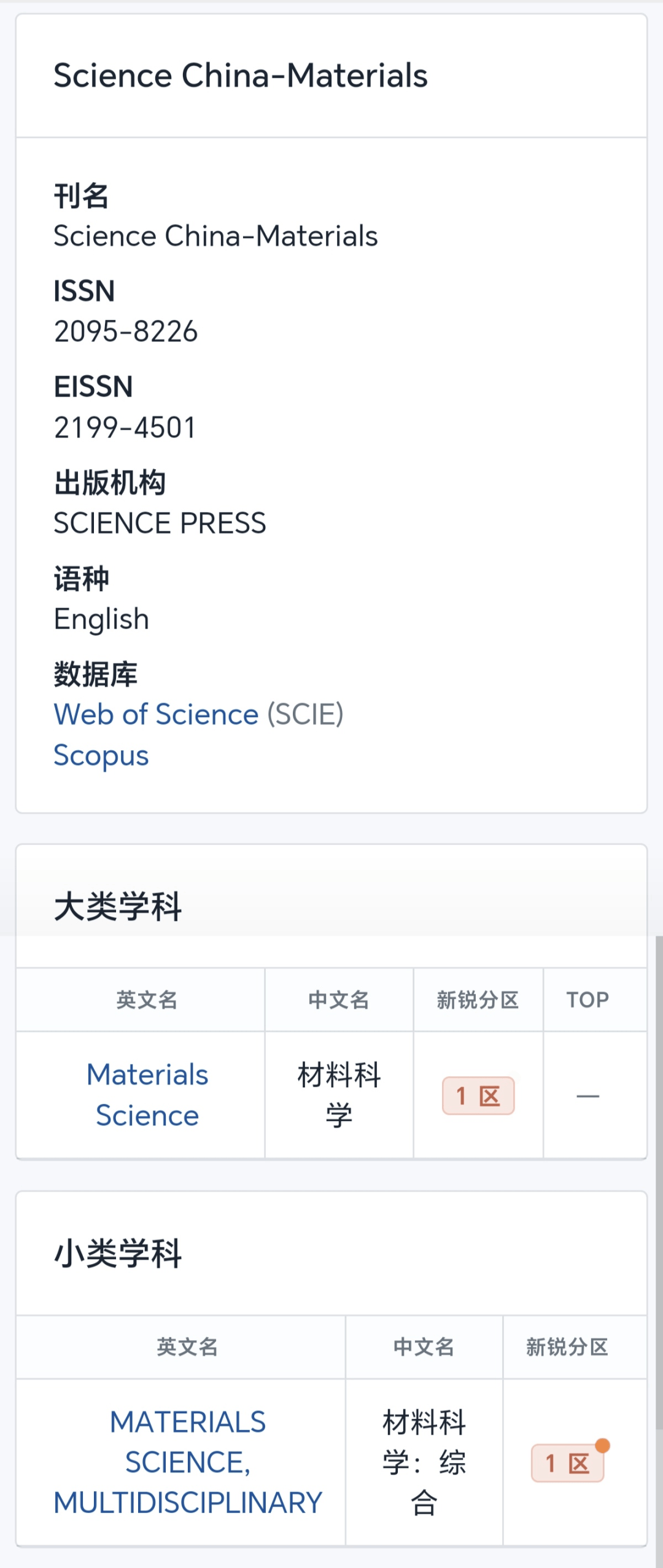
Task: Click the TOP column header
Action: point(587,1000)
